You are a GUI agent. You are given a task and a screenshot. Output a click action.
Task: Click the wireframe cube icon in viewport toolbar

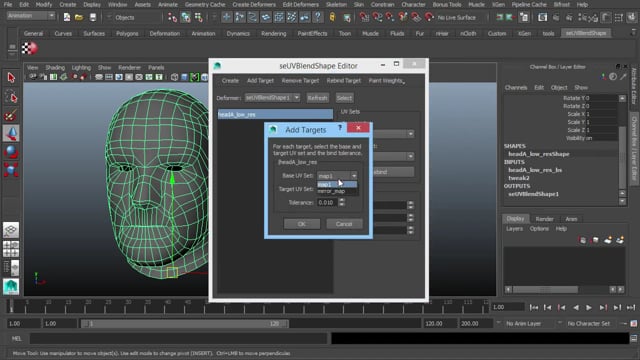174,77
